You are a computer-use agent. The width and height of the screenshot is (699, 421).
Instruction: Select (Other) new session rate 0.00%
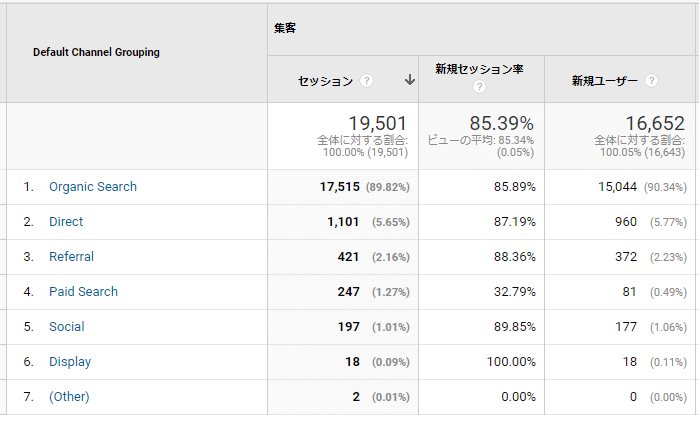point(518,397)
